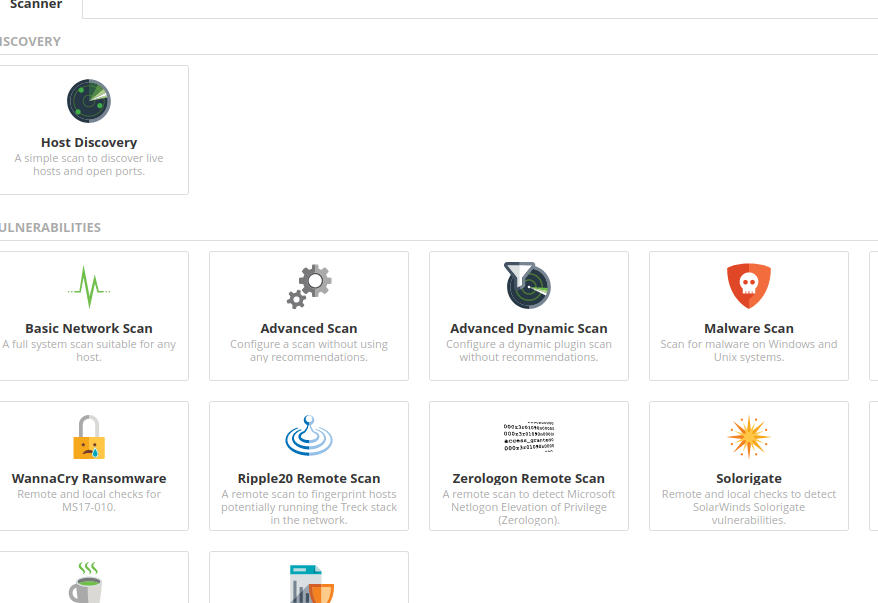Viewport: 878px width, 603px height.
Task: Pick the Zerologon hex code icon
Action: (528, 437)
